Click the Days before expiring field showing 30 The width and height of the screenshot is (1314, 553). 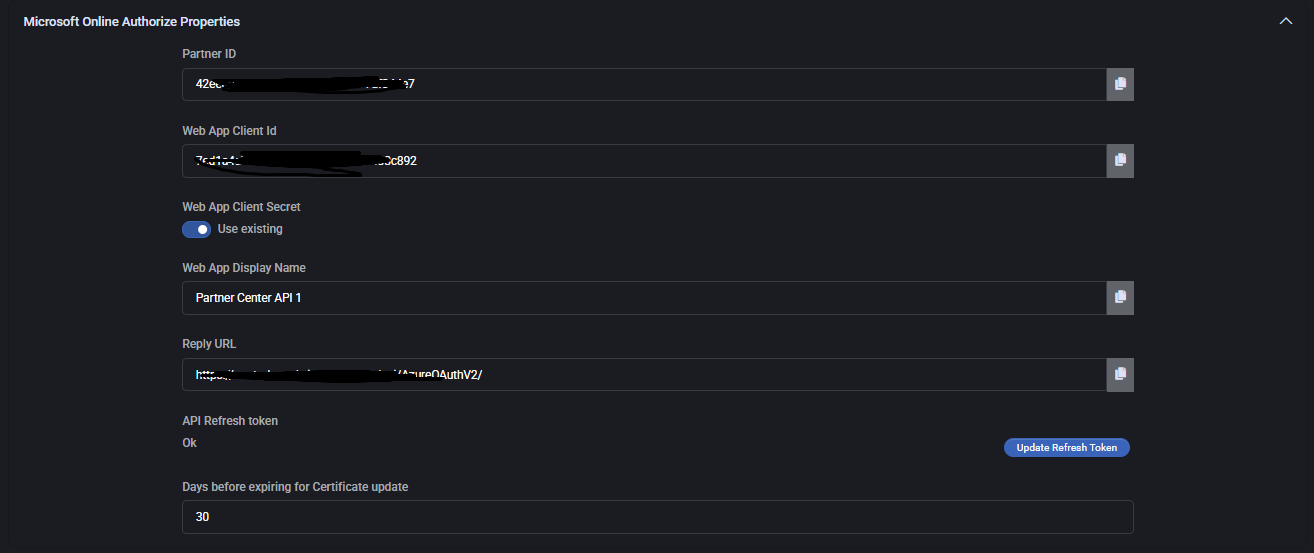pos(657,517)
